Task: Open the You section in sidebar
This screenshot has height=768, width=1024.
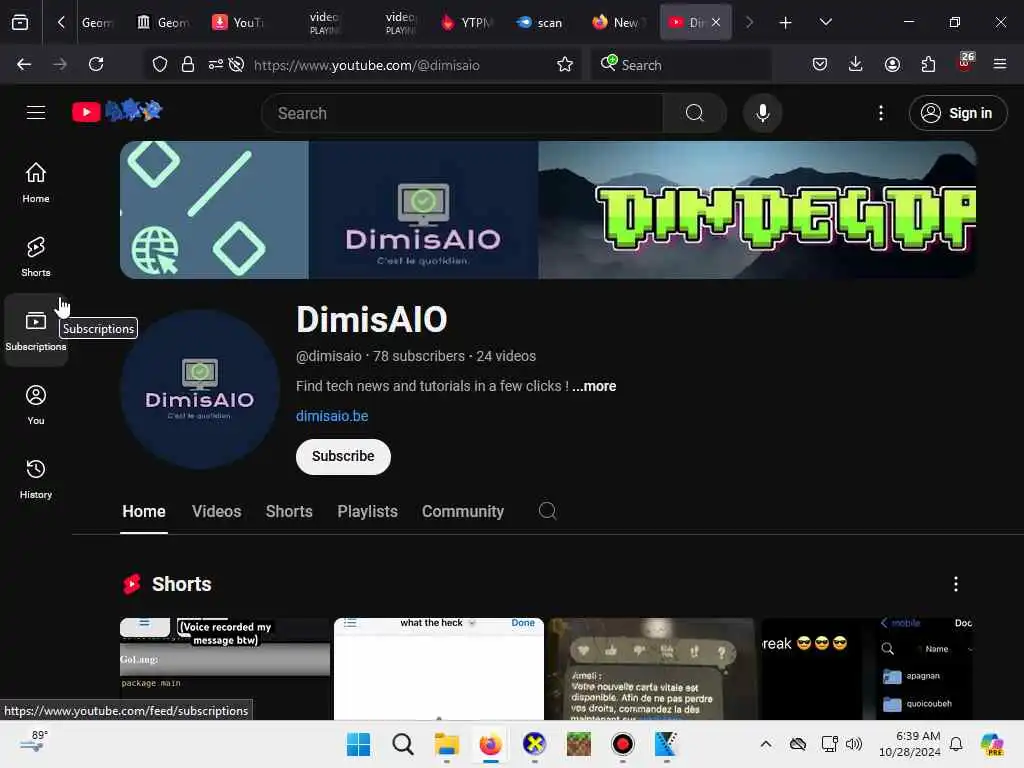Action: 36,405
